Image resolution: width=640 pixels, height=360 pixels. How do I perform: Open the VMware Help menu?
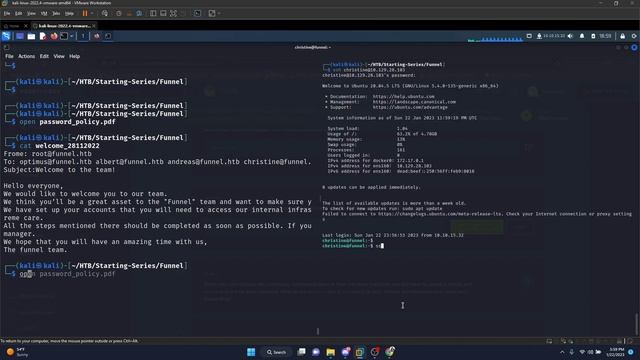(69, 13)
